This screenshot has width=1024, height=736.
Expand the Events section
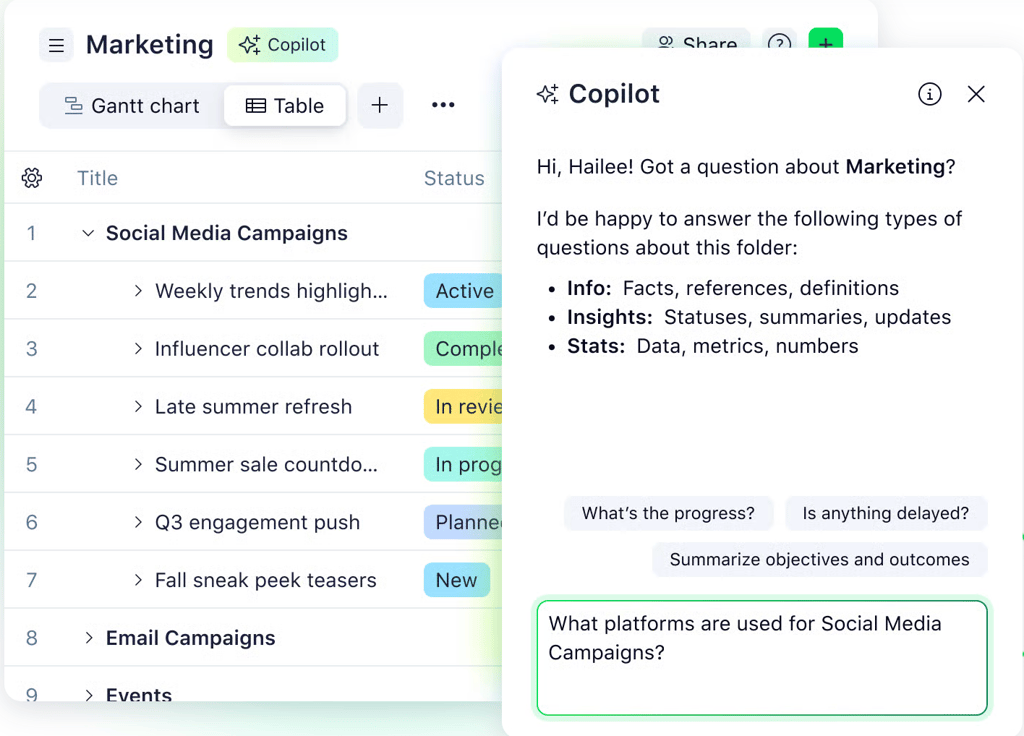(x=88, y=695)
